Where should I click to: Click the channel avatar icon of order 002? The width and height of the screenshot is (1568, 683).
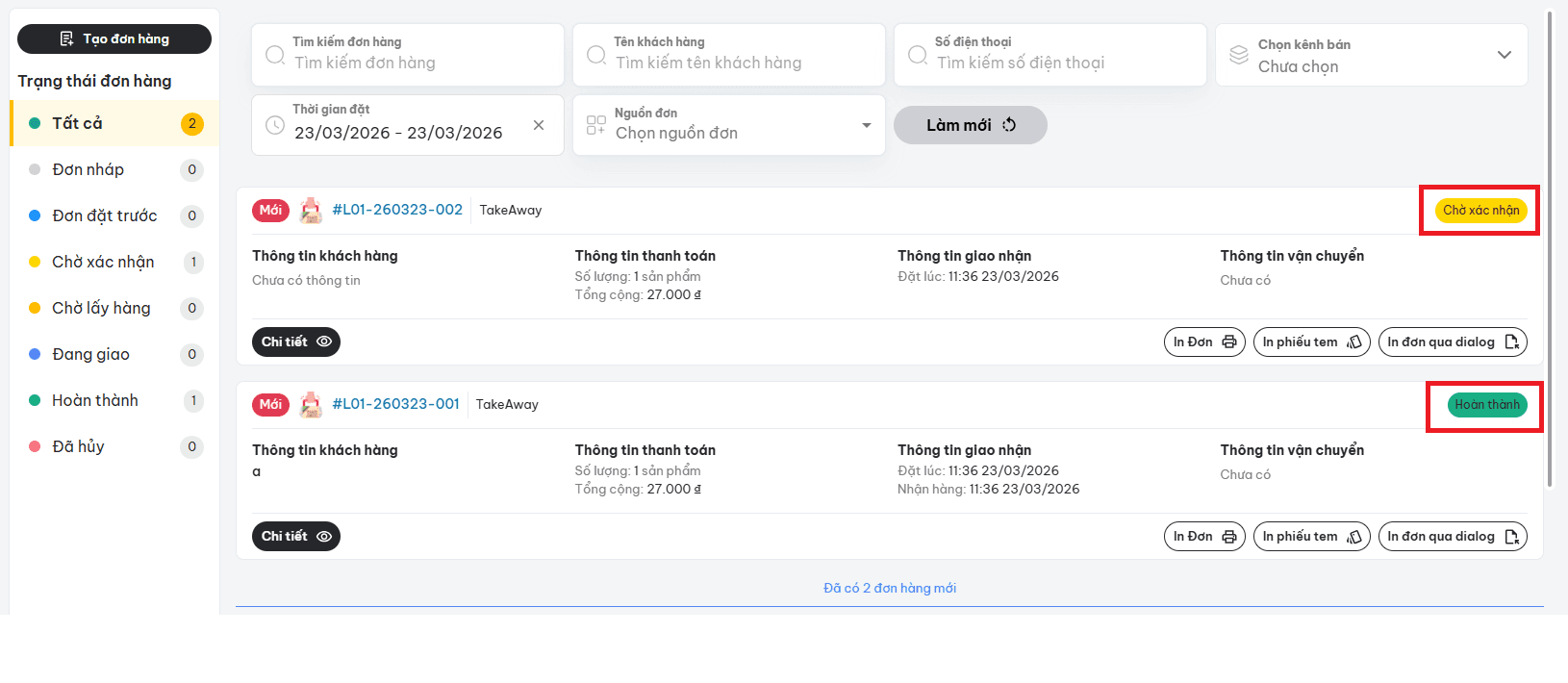pos(311,211)
